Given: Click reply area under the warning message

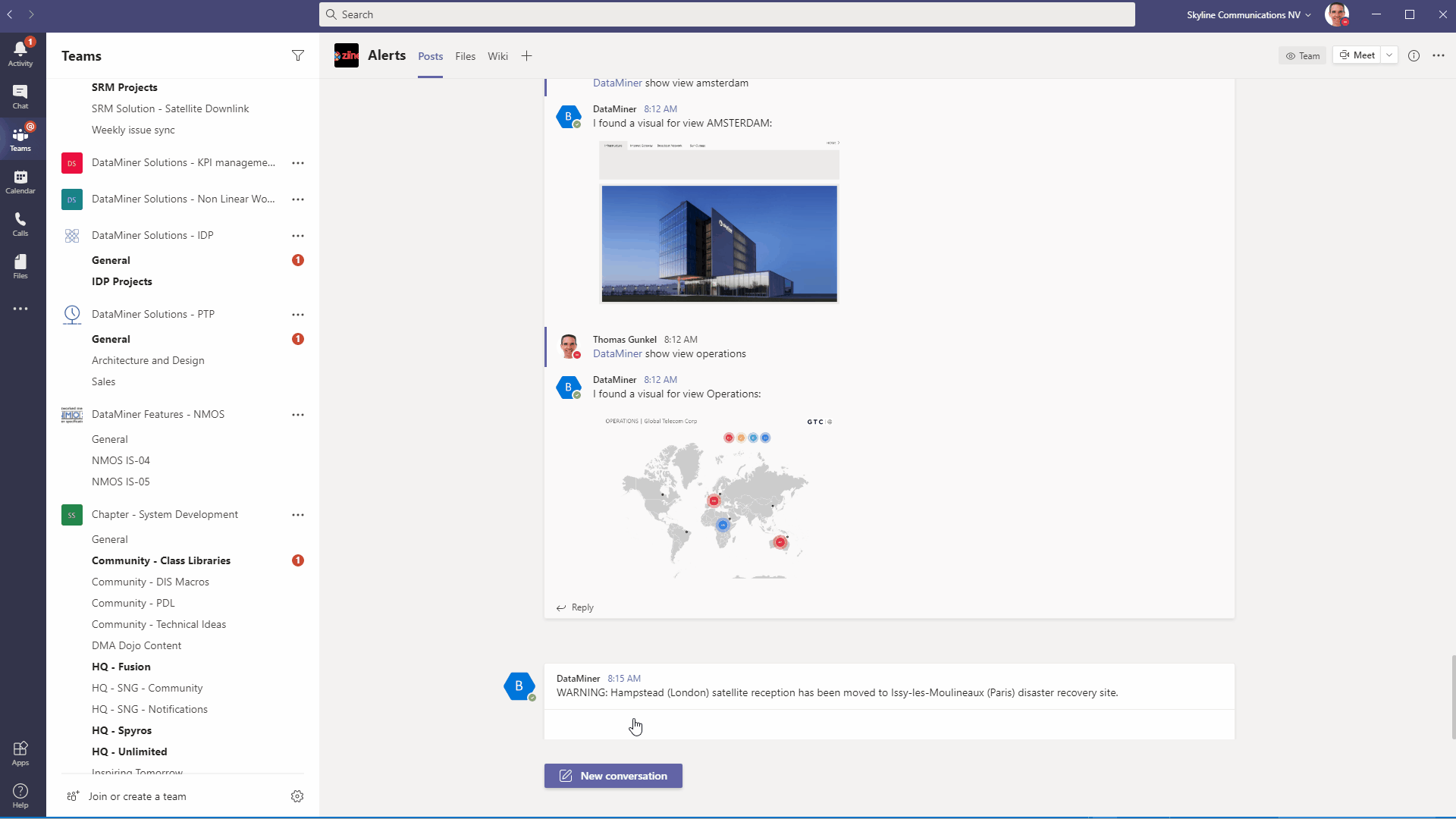Looking at the screenshot, I should coord(889,725).
